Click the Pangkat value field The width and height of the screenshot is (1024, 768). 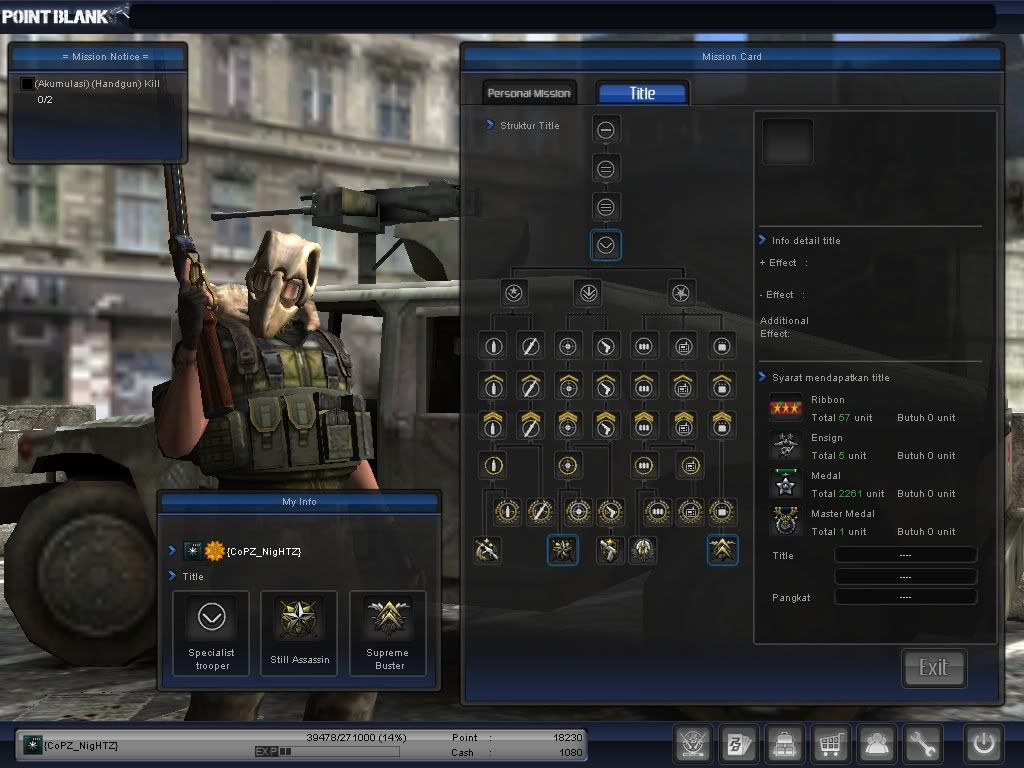tap(906, 597)
